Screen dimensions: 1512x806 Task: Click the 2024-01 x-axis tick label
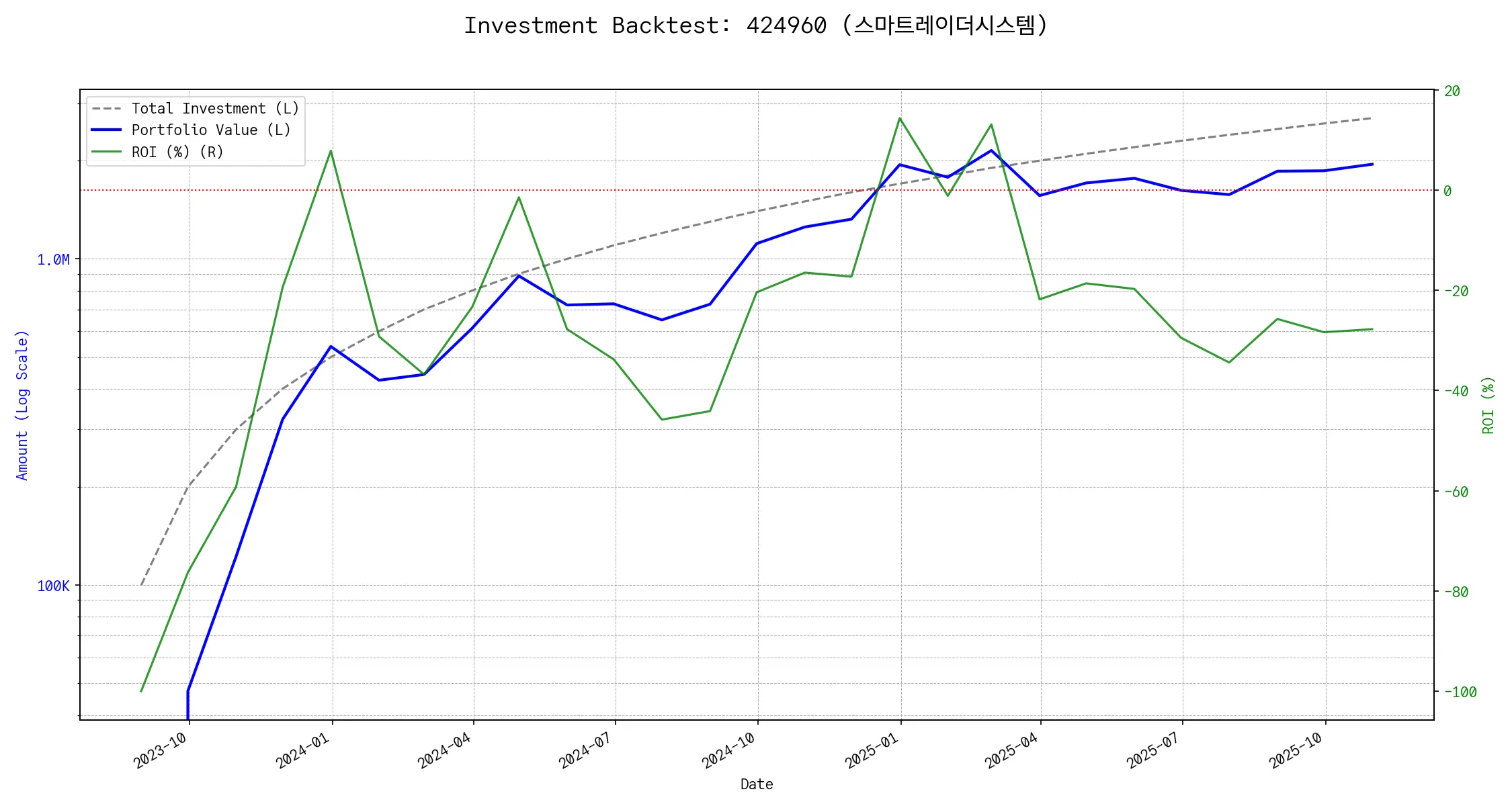click(x=302, y=750)
